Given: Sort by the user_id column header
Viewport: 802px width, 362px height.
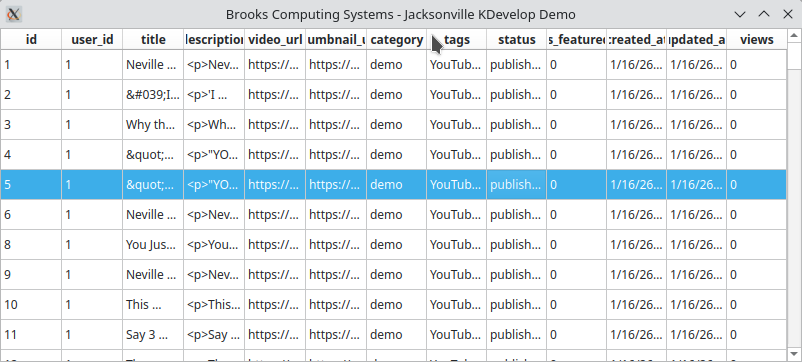Looking at the screenshot, I should [x=92, y=39].
